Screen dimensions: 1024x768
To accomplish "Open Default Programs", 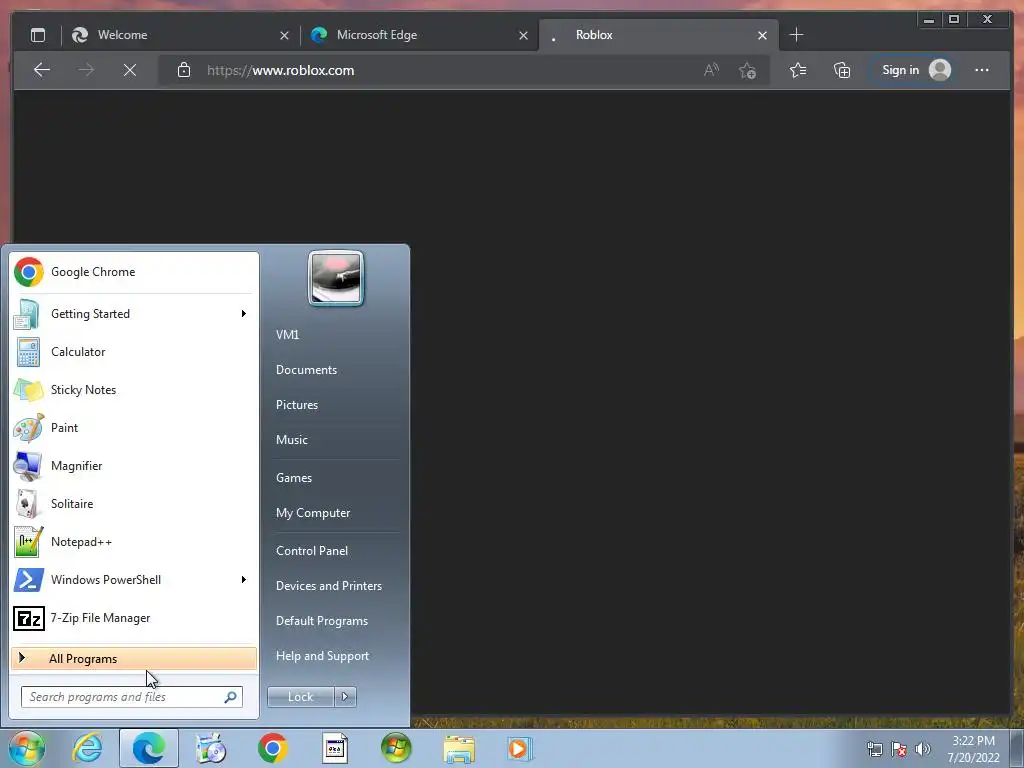I will coord(321,621).
